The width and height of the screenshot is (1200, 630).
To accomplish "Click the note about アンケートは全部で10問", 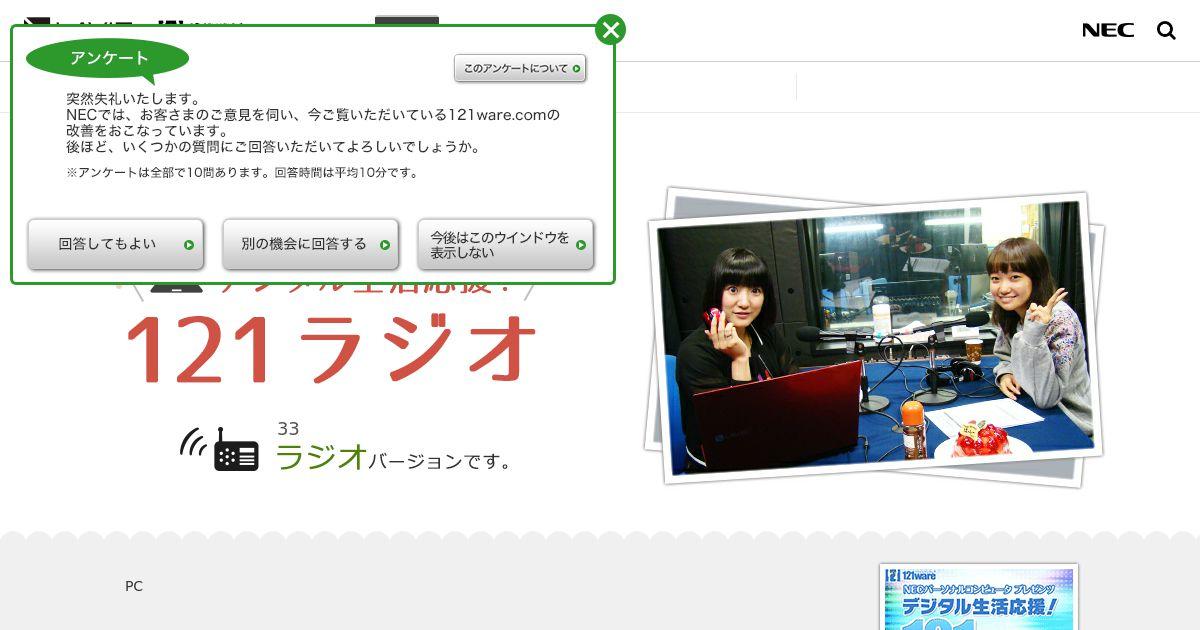I will [x=242, y=172].
